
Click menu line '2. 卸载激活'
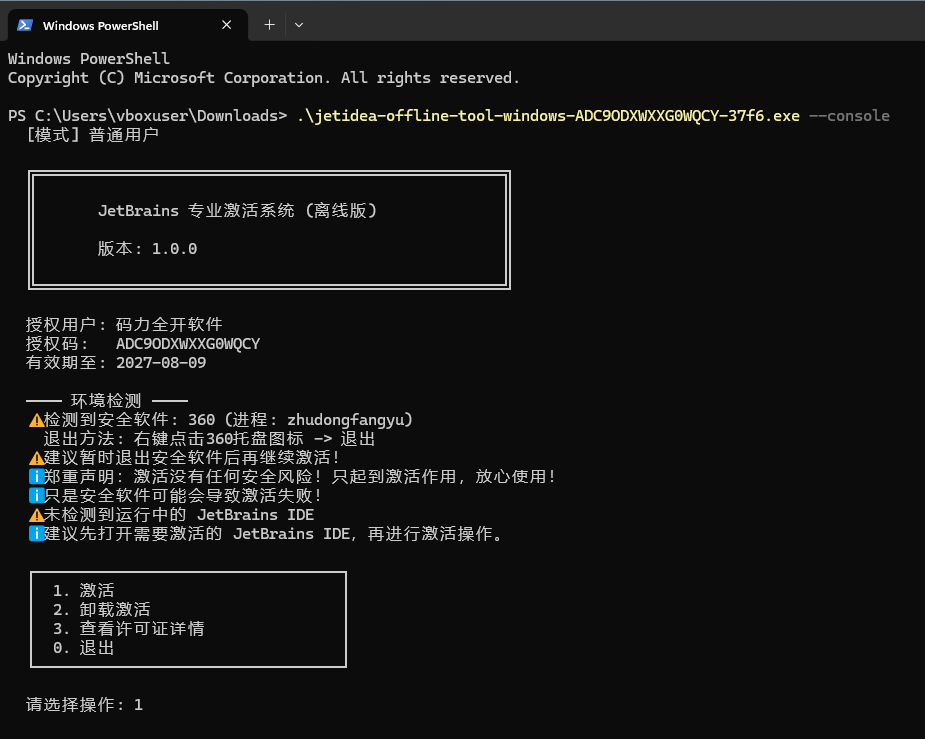pyautogui.click(x=101, y=609)
